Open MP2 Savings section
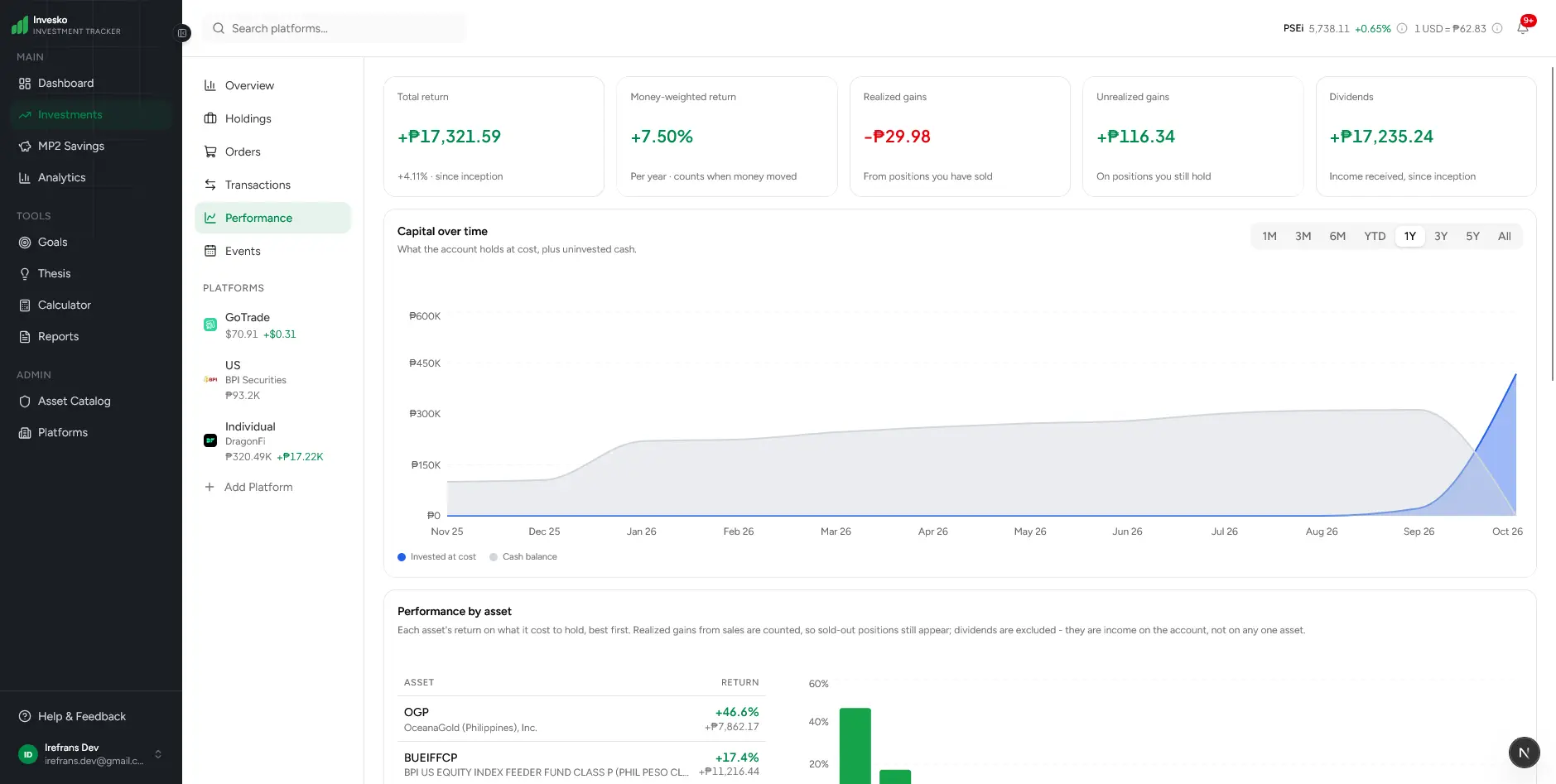Image resolution: width=1556 pixels, height=784 pixels. 91,146
